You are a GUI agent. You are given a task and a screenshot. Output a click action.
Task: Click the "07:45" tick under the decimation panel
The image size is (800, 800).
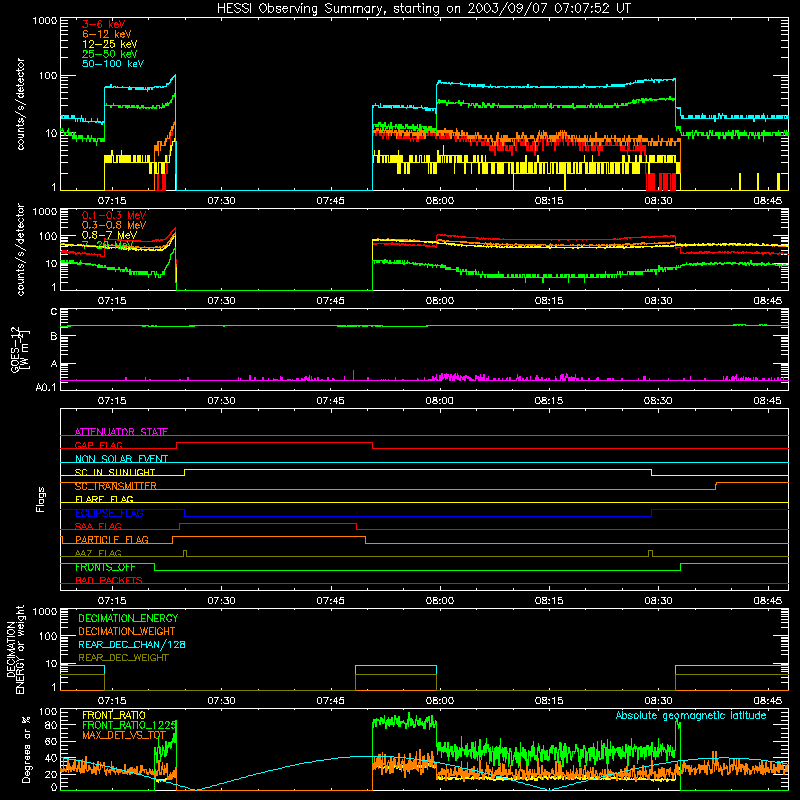click(330, 701)
